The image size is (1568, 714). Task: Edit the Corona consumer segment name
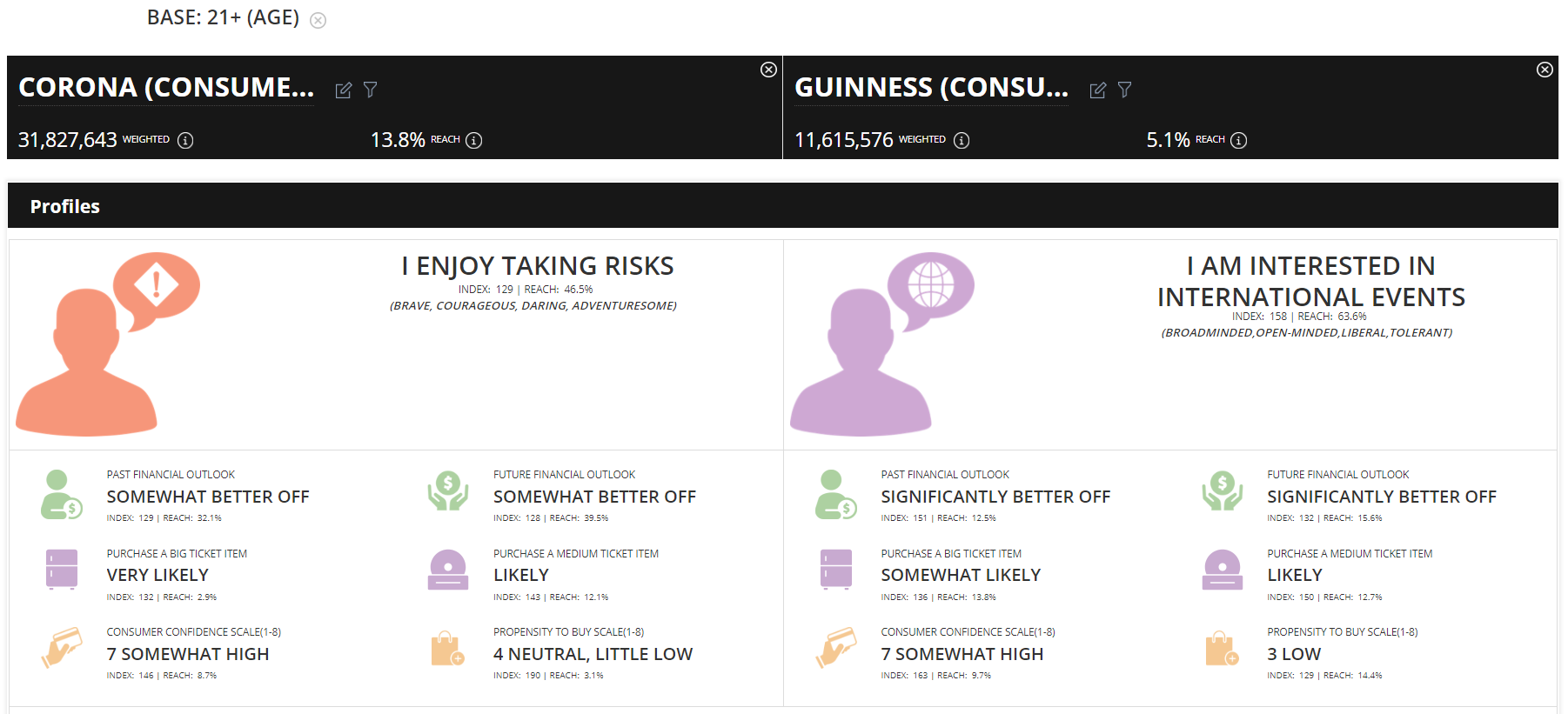(x=344, y=90)
